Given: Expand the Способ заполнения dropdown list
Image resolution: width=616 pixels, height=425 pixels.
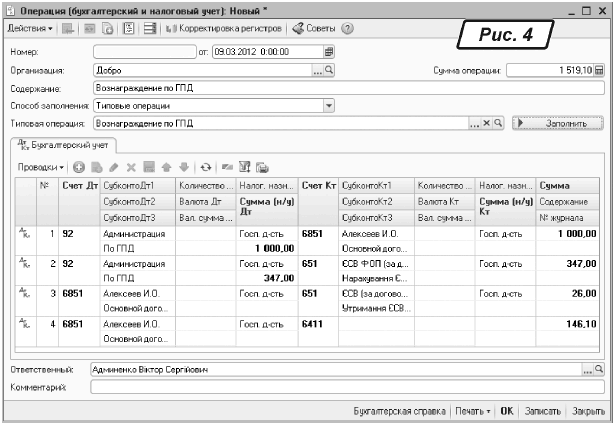Looking at the screenshot, I should [328, 105].
